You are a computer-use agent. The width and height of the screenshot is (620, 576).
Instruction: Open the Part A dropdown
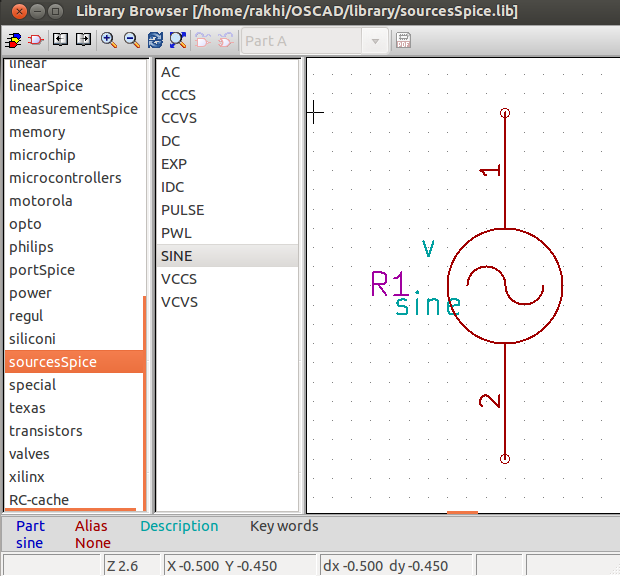click(x=375, y=41)
